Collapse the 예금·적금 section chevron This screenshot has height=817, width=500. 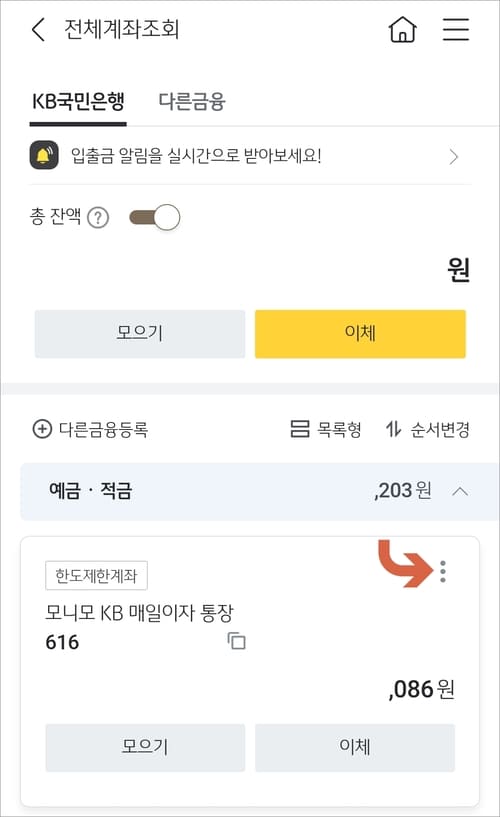460,491
